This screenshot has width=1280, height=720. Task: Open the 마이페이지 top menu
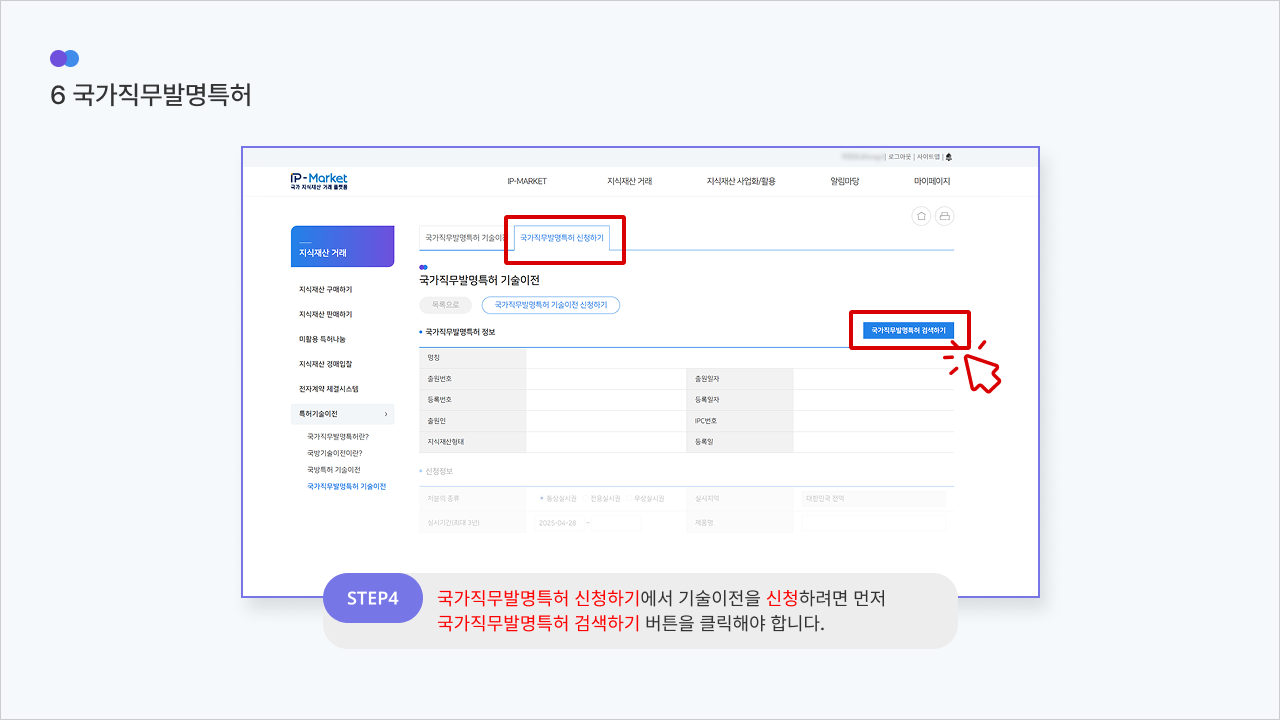click(x=931, y=181)
